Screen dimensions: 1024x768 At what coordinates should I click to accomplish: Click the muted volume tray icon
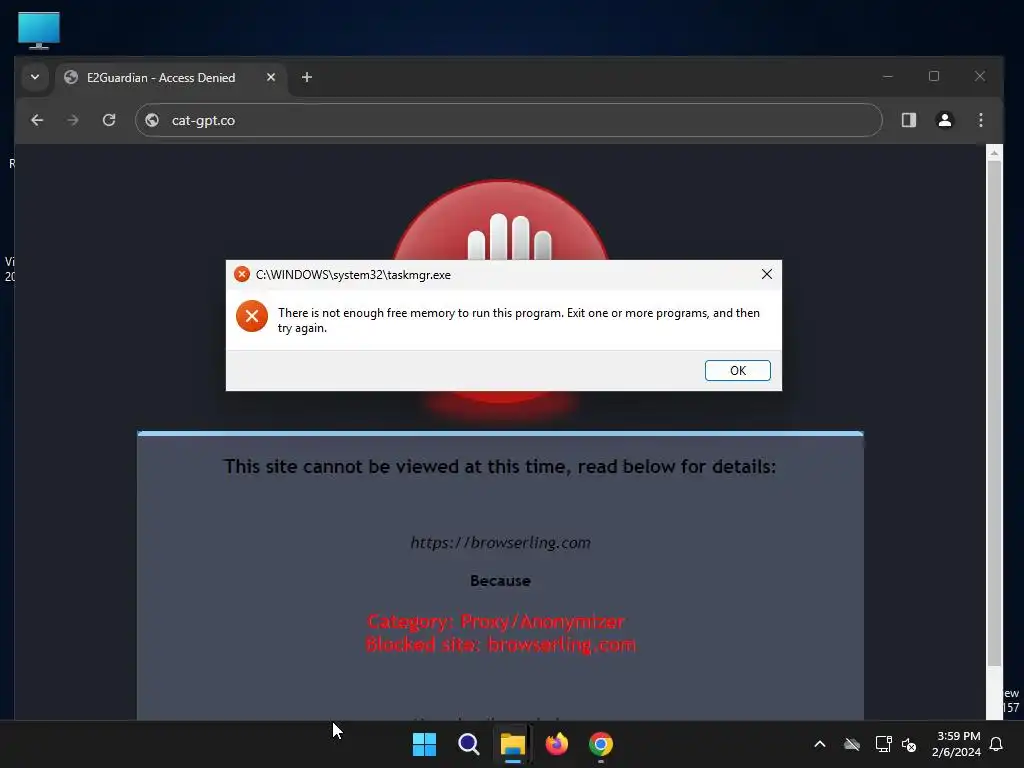tap(909, 744)
